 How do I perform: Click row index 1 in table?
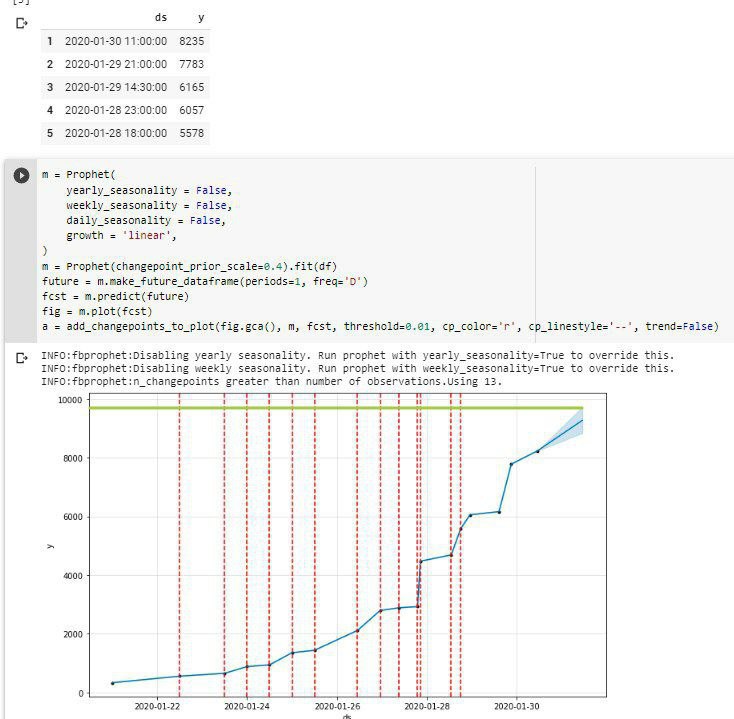click(50, 41)
